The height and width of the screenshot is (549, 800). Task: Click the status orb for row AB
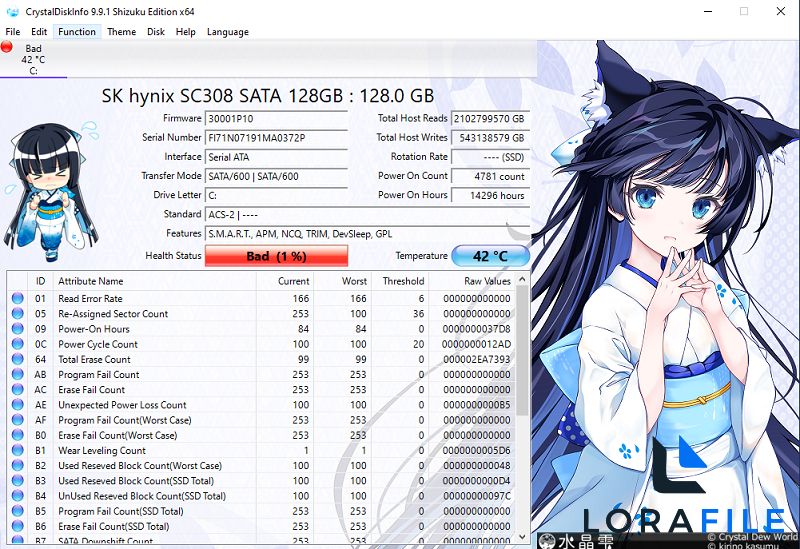pyautogui.click(x=18, y=374)
